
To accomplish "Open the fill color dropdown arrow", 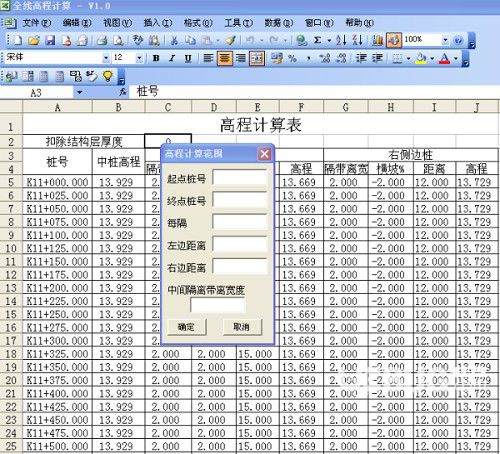I will (x=432, y=59).
